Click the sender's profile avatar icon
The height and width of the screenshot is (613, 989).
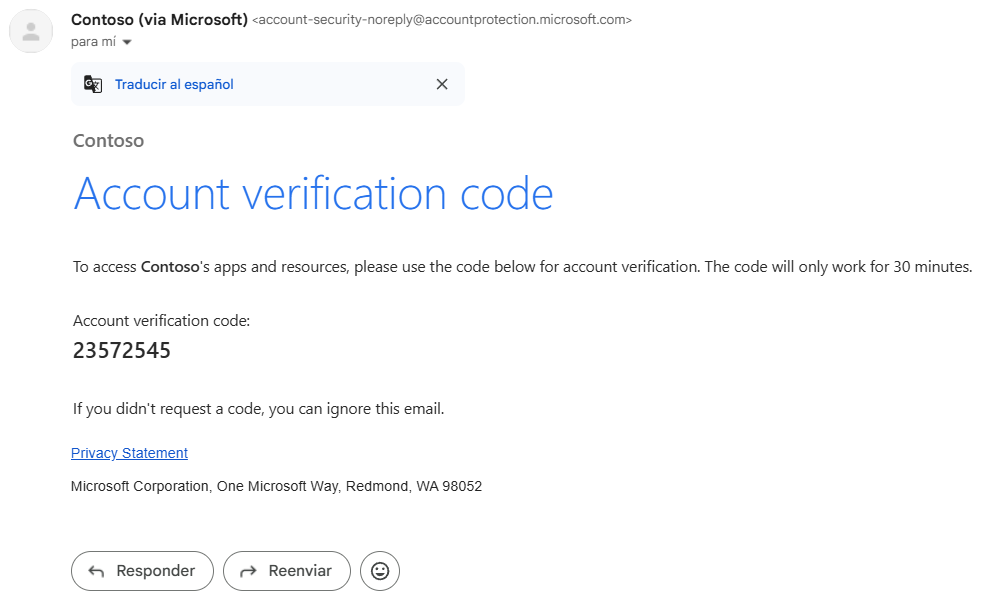pos(31,31)
